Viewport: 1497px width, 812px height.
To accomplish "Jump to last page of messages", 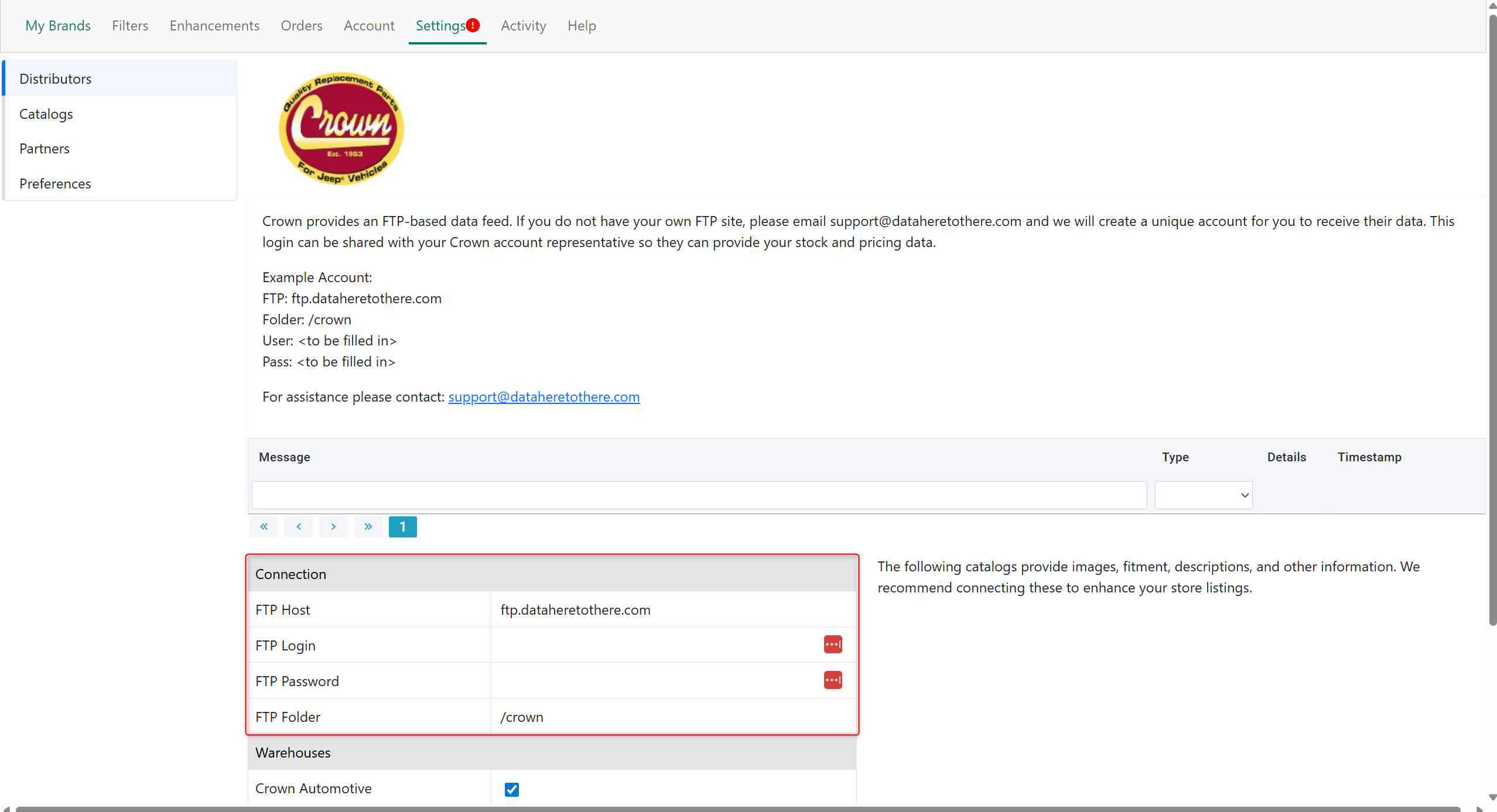I will click(x=368, y=527).
